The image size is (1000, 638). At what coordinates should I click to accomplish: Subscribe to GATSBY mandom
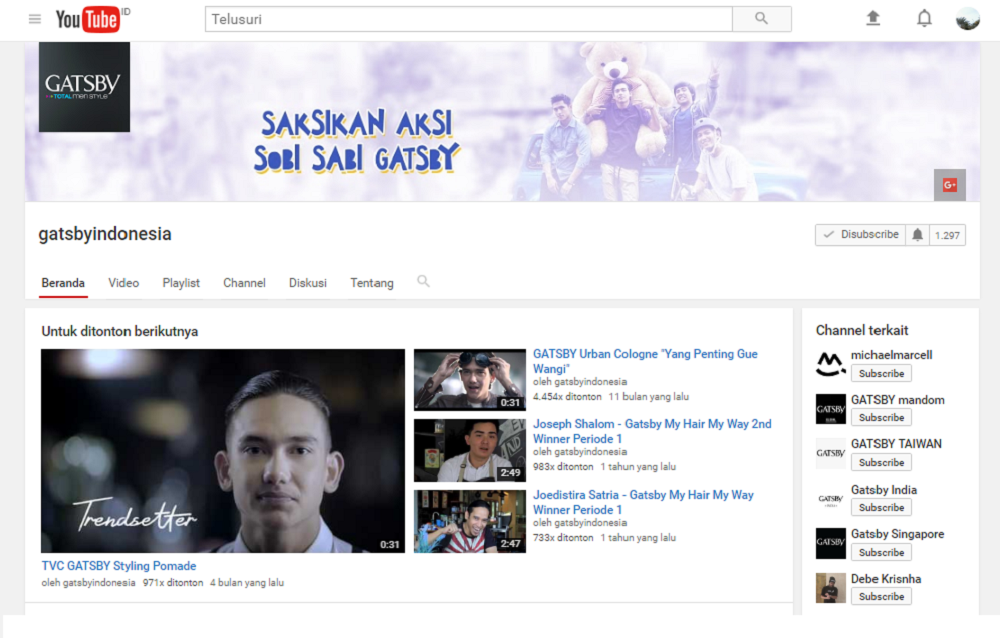pyautogui.click(x=881, y=417)
